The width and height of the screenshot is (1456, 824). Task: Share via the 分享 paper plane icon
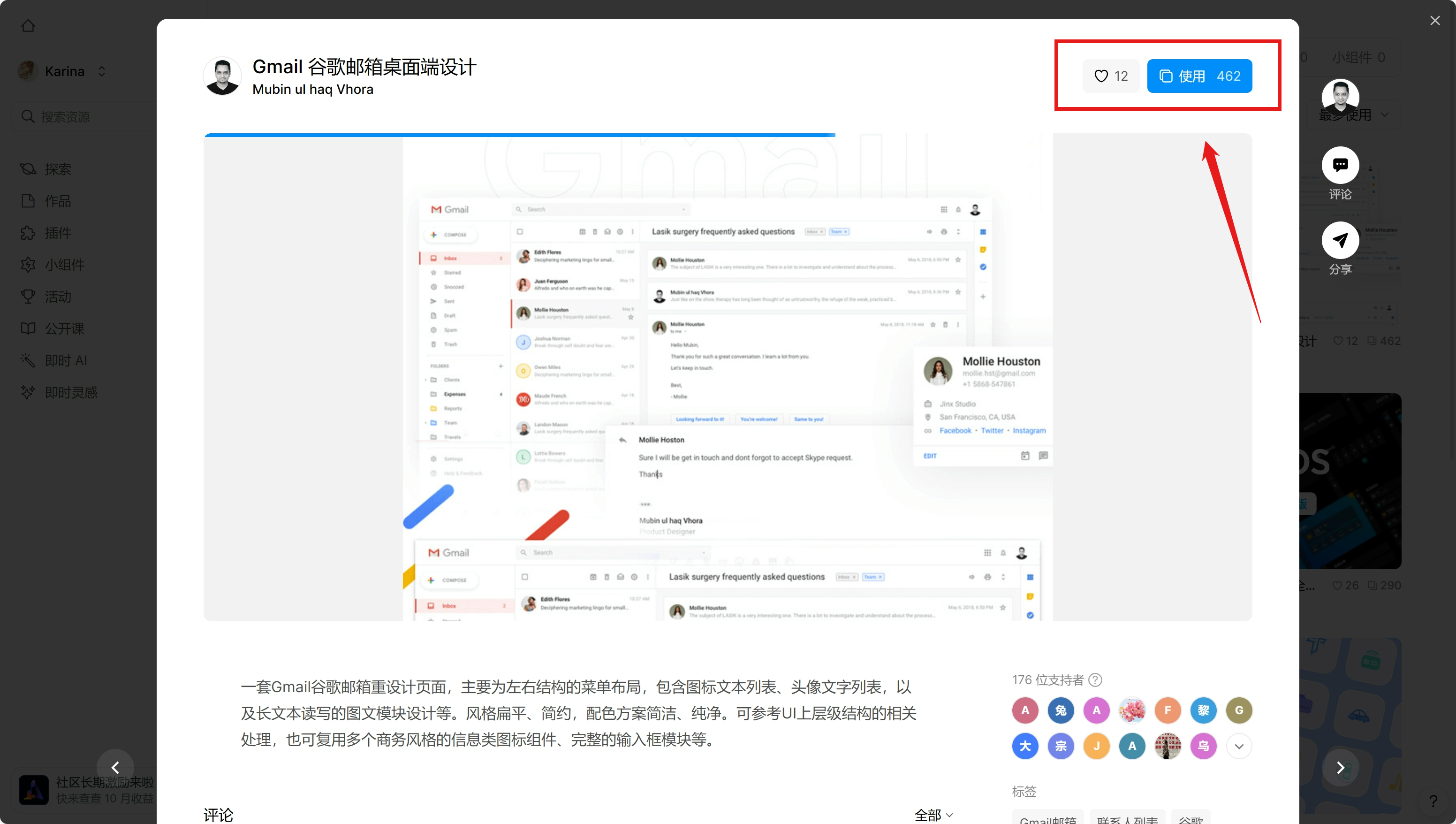(1340, 240)
